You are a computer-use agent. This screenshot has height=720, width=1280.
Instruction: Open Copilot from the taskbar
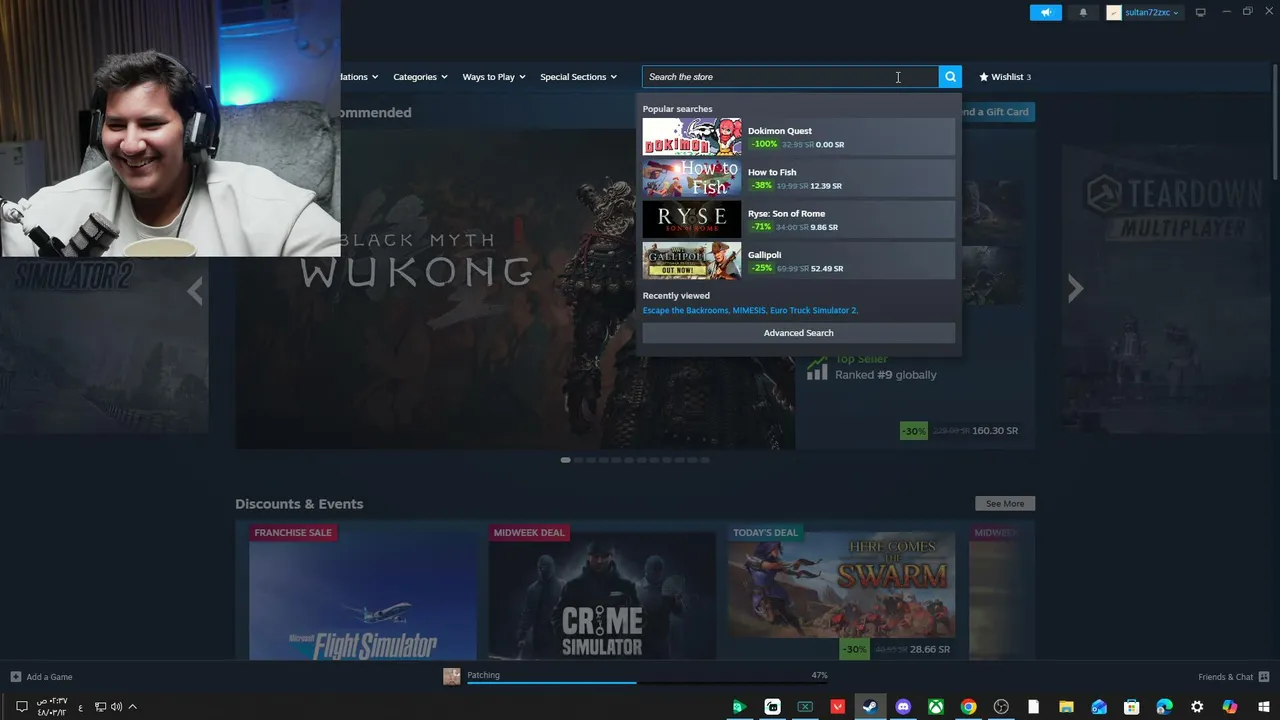coord(1230,707)
